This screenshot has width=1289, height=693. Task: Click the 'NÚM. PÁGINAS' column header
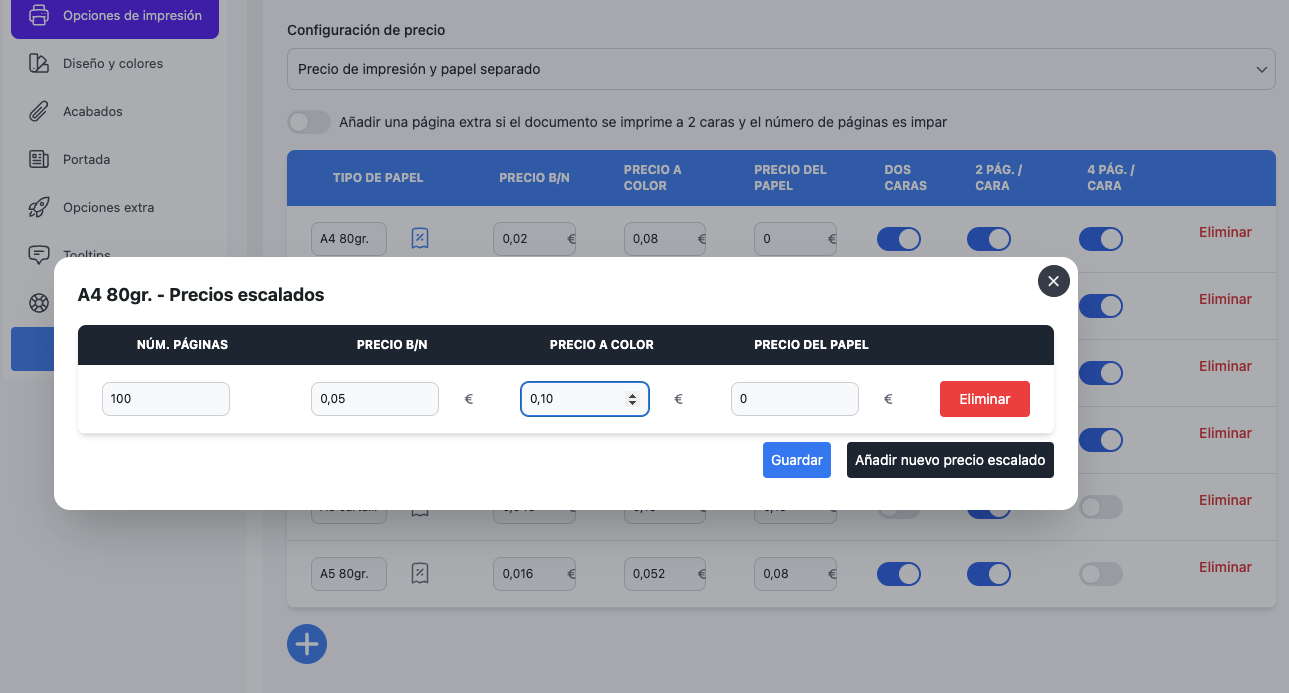[x=182, y=345]
